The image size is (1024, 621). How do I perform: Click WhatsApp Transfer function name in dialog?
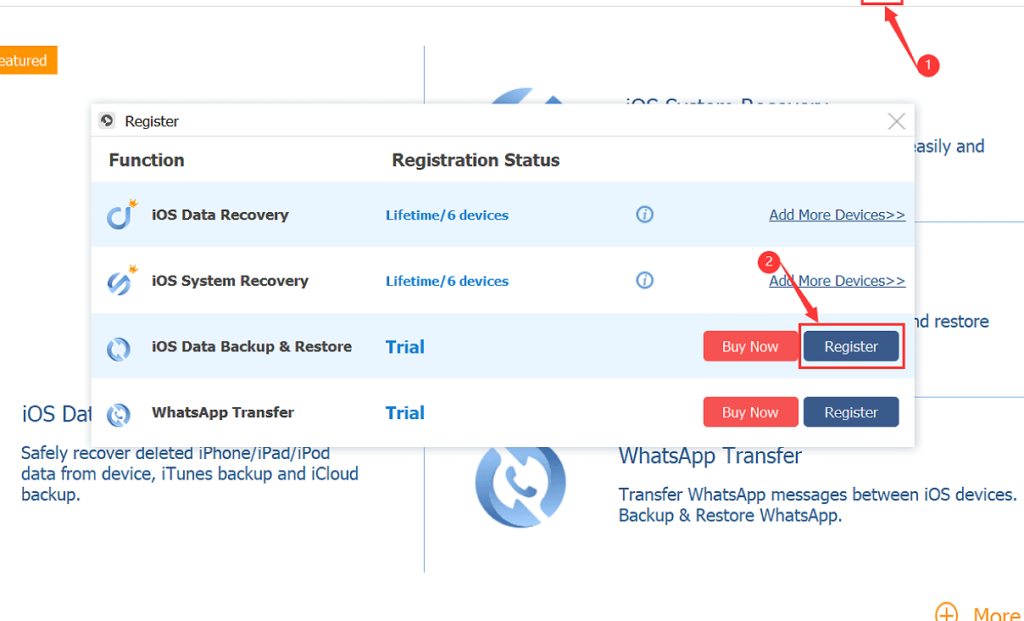pos(223,412)
